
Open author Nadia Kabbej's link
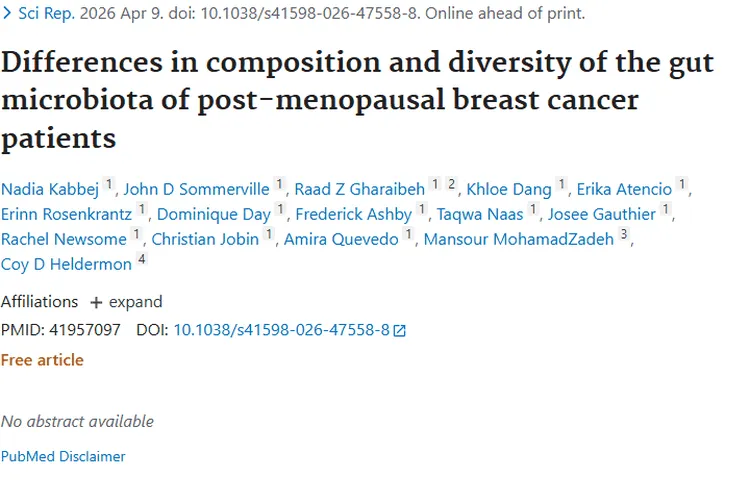tap(50, 188)
